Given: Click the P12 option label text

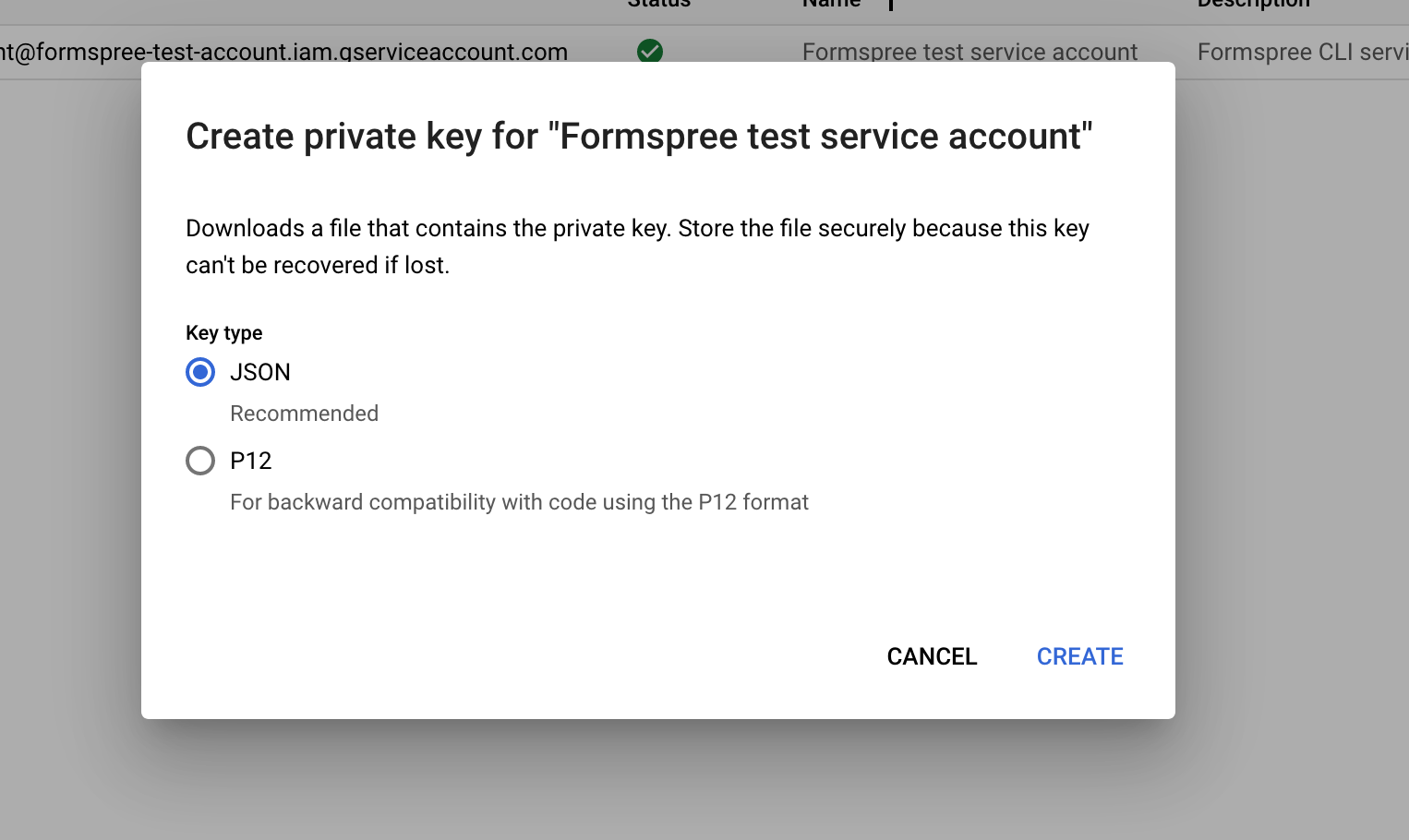Looking at the screenshot, I should (251, 461).
